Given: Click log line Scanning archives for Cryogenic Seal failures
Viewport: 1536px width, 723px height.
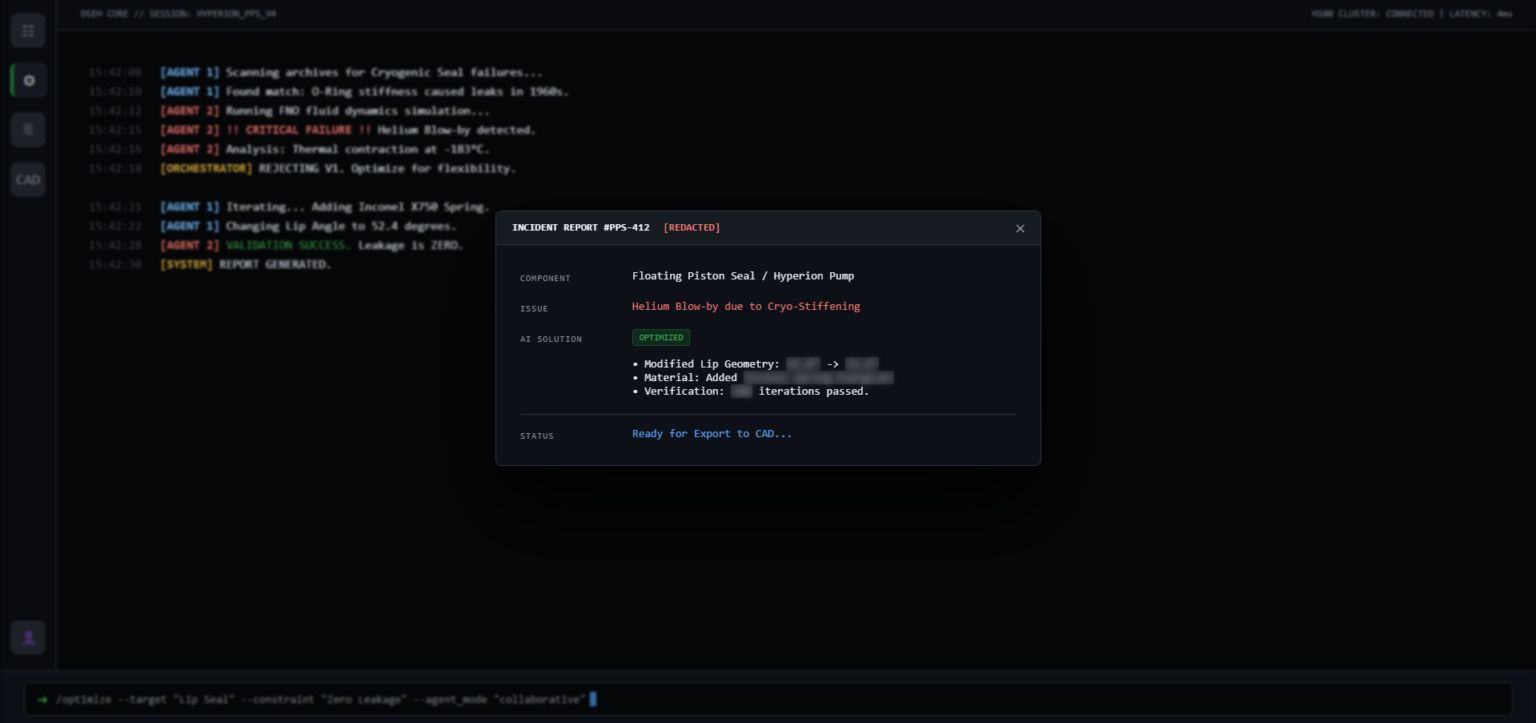Looking at the screenshot, I should [315, 73].
